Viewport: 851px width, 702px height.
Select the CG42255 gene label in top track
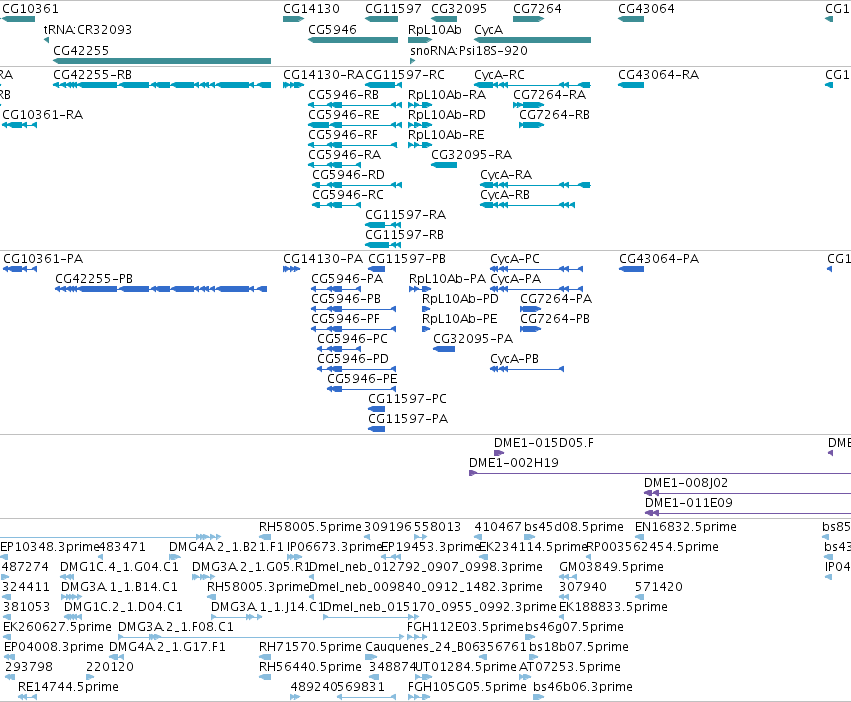coord(81,50)
